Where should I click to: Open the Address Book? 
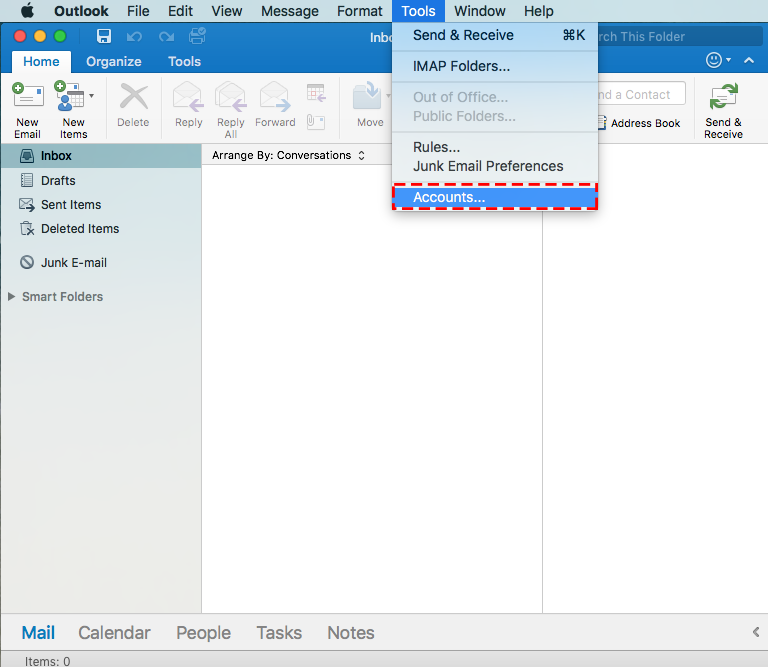point(639,123)
